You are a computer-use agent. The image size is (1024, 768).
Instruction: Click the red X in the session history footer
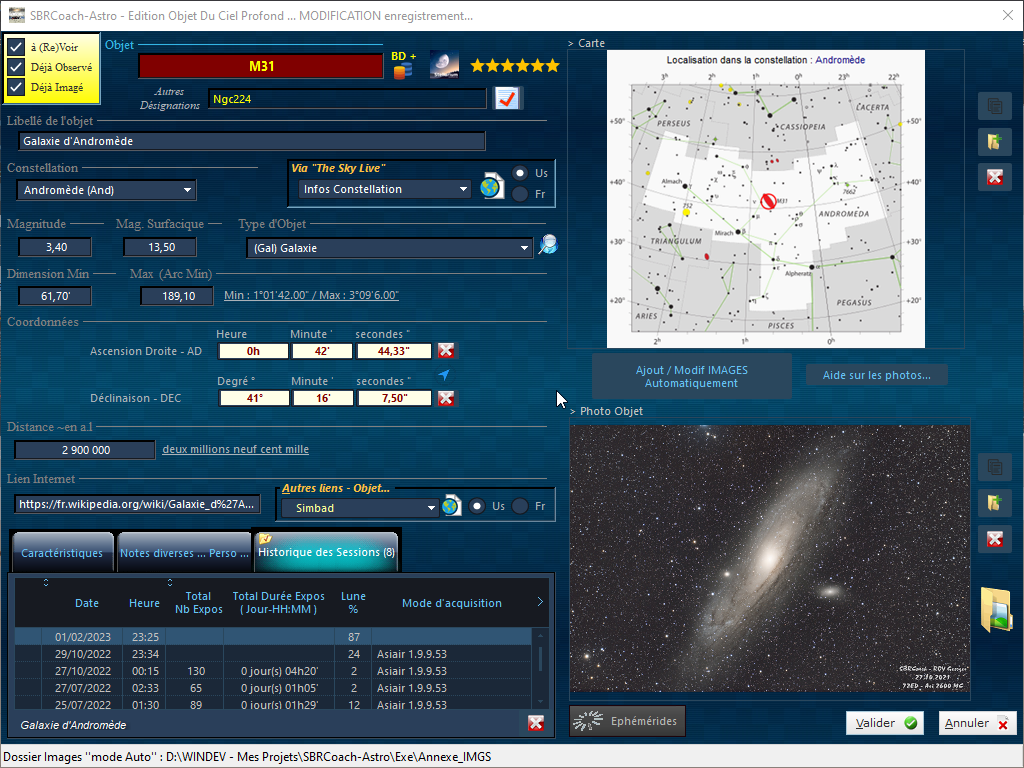coord(536,723)
